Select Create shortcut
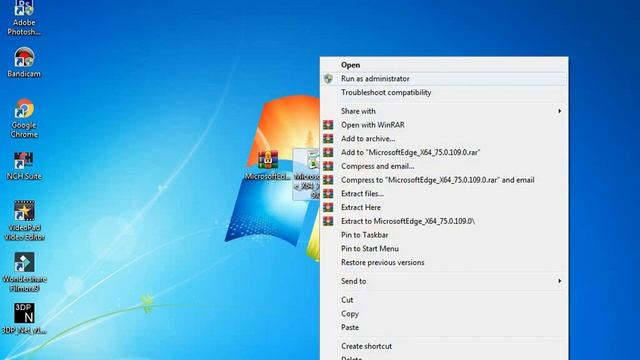This screenshot has height=360, width=640. (x=444, y=346)
